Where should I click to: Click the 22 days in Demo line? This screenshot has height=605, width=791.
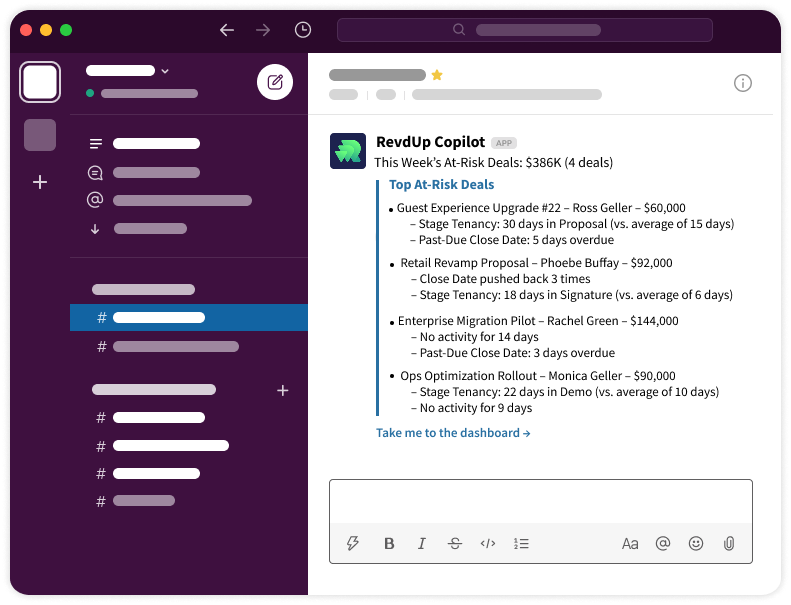565,392
